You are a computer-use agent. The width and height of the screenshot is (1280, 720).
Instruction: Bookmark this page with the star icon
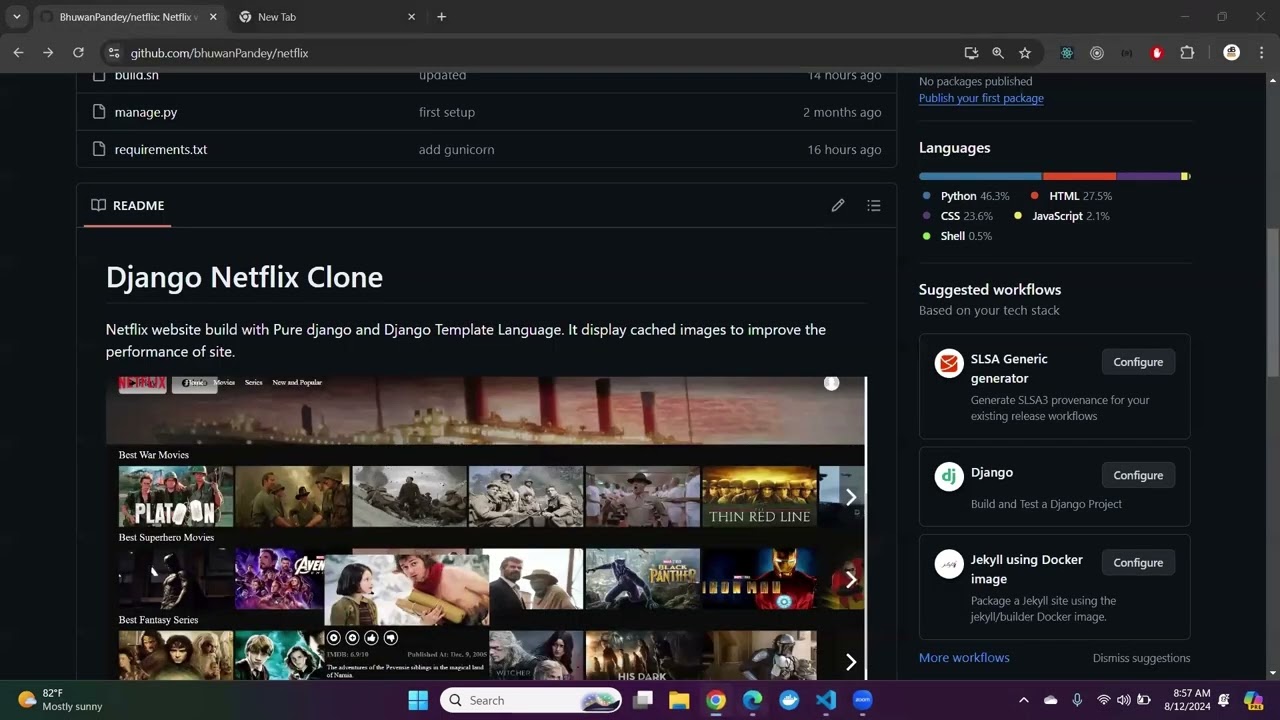(x=1025, y=53)
